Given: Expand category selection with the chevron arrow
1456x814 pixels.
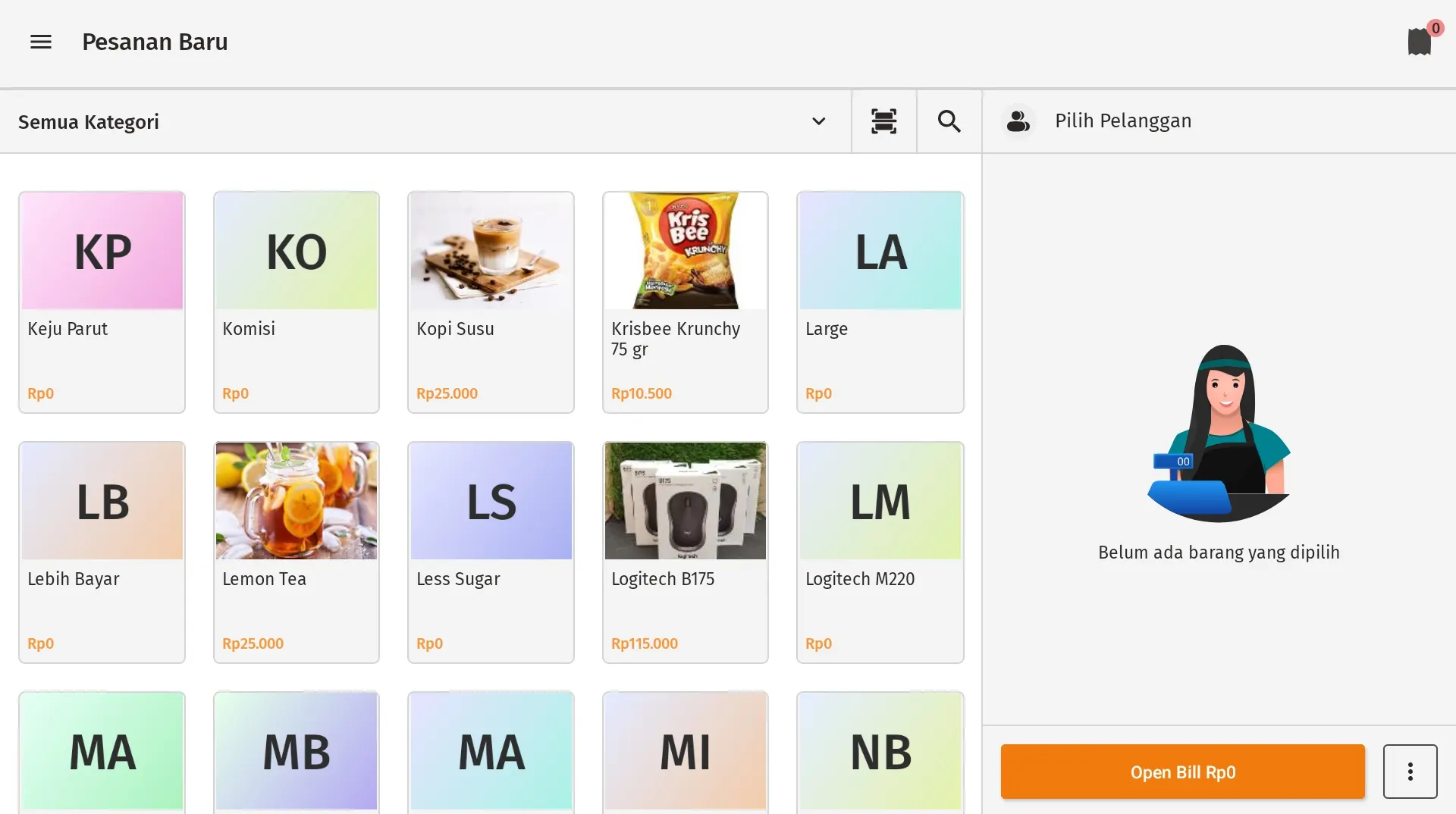Looking at the screenshot, I should click(x=819, y=121).
